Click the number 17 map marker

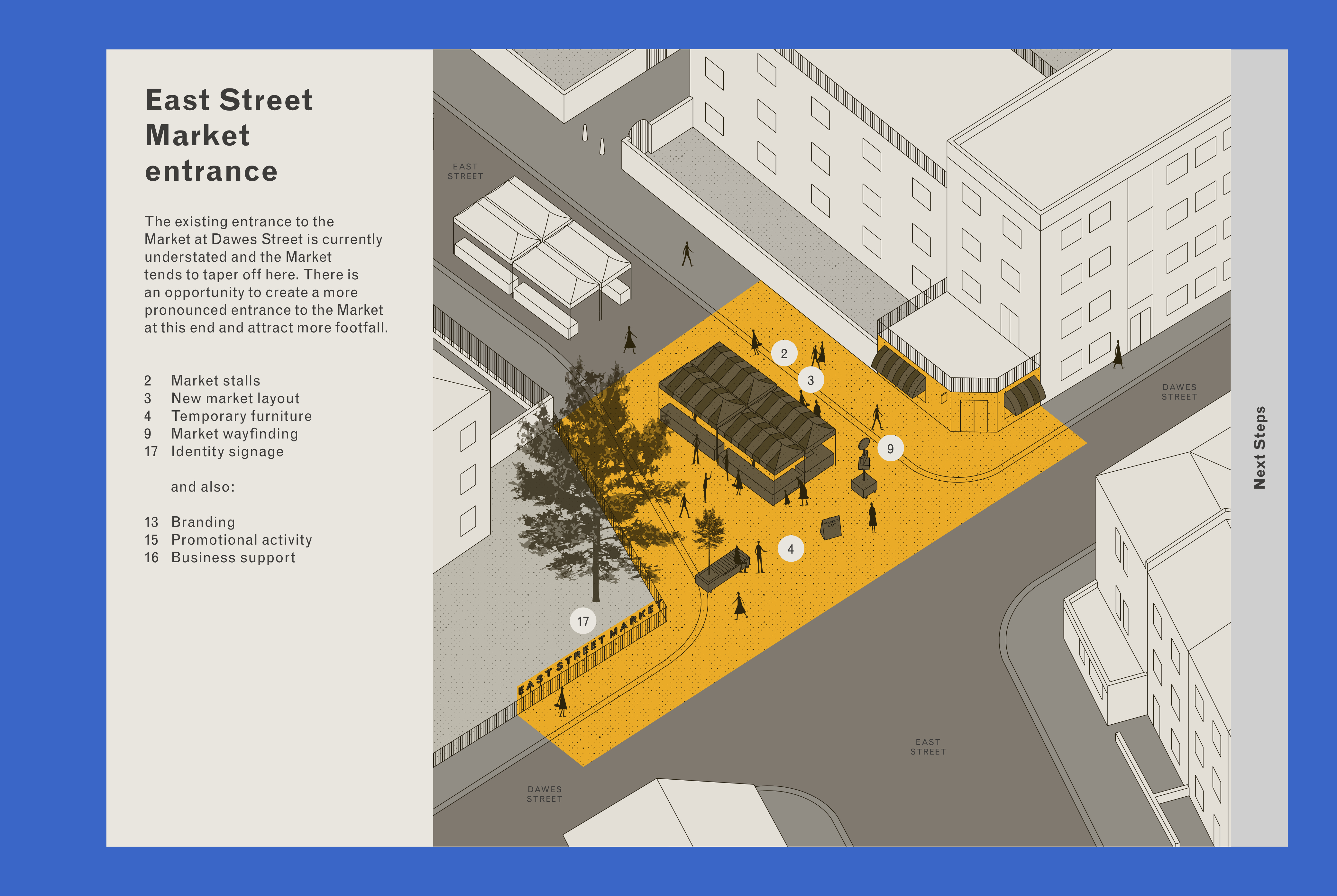tap(582, 621)
